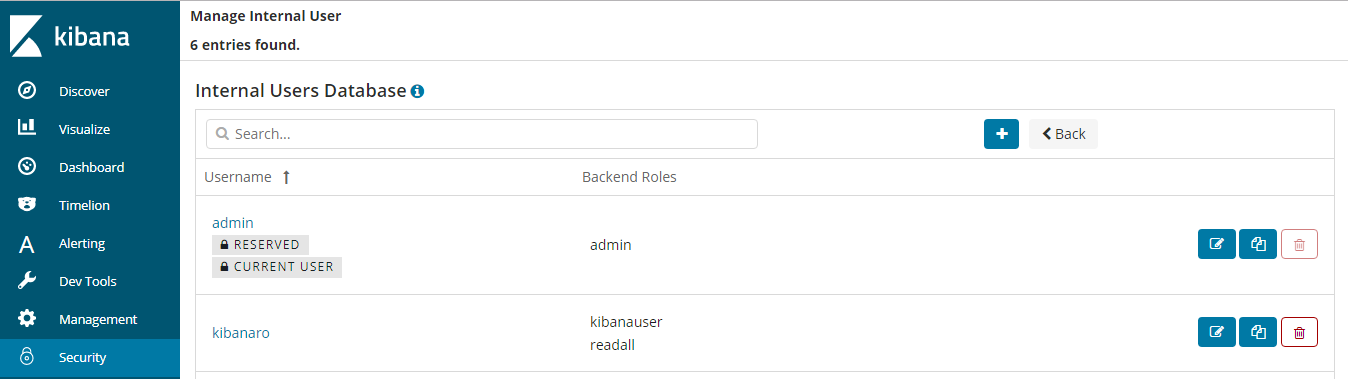This screenshot has width=1348, height=379.
Task: Open Dev Tools wrench icon
Action: point(27,281)
